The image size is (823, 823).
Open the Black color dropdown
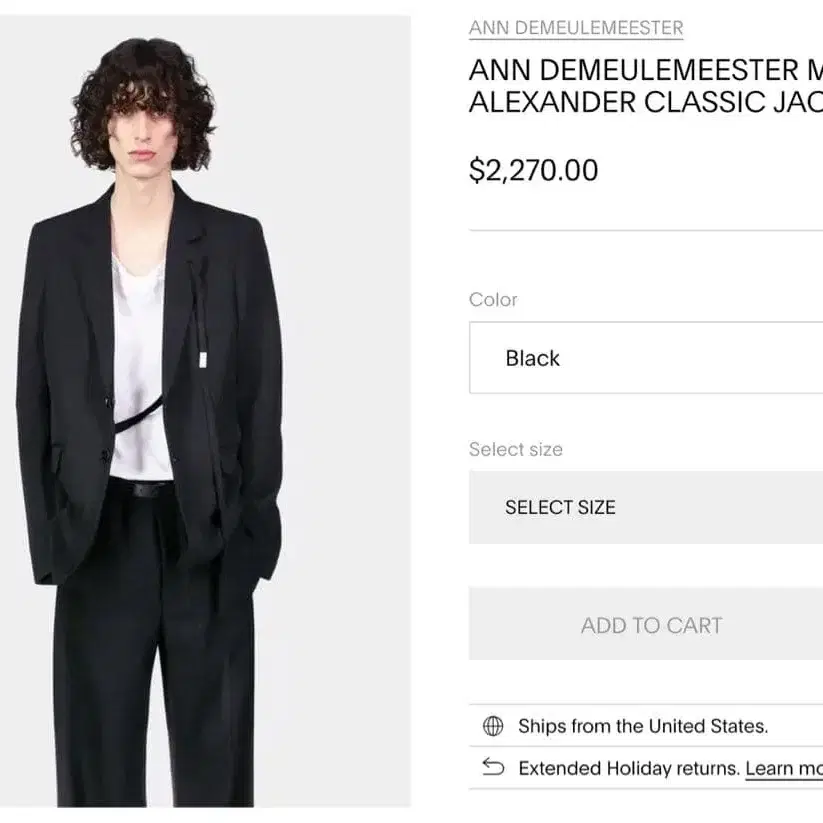click(x=645, y=358)
